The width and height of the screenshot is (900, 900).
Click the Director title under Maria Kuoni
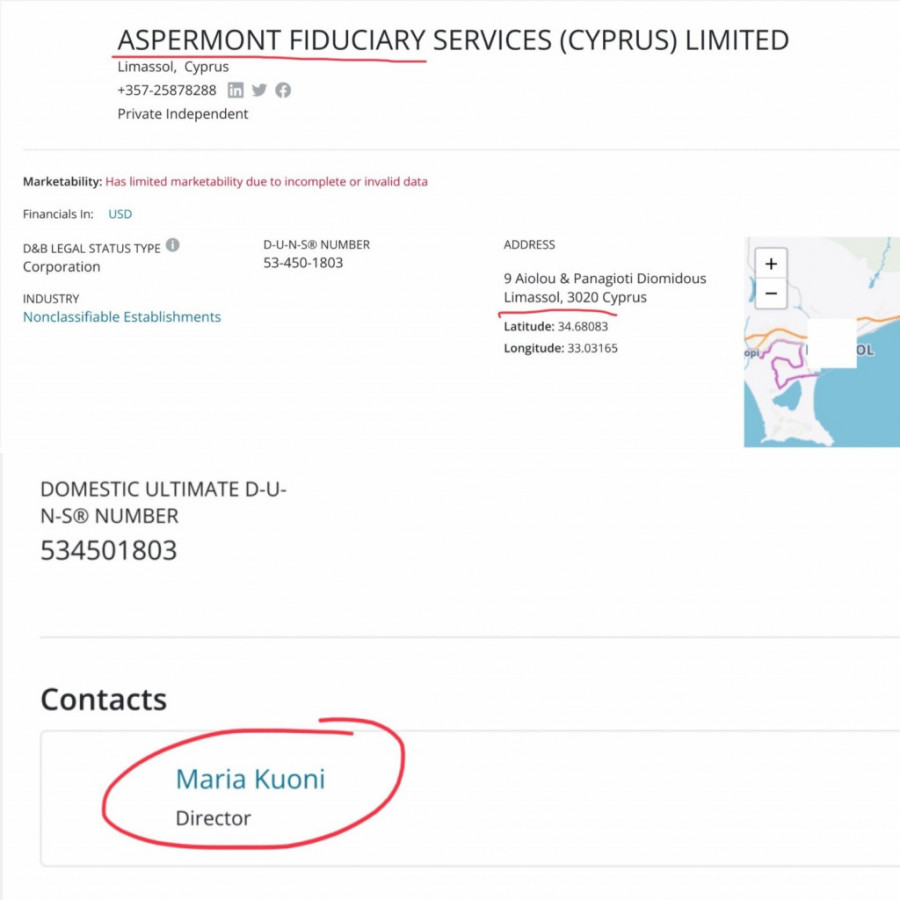coord(213,818)
